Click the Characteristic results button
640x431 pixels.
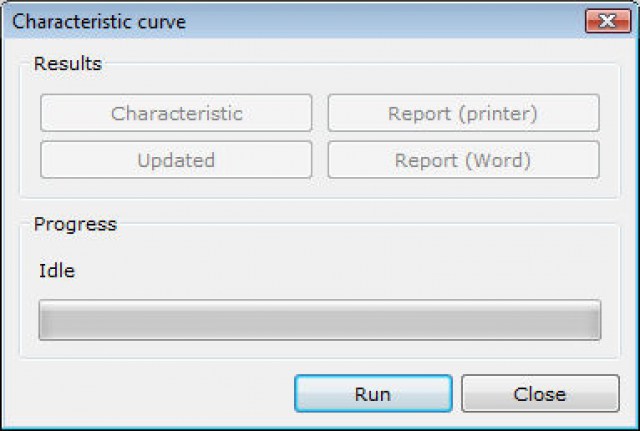pyautogui.click(x=176, y=113)
